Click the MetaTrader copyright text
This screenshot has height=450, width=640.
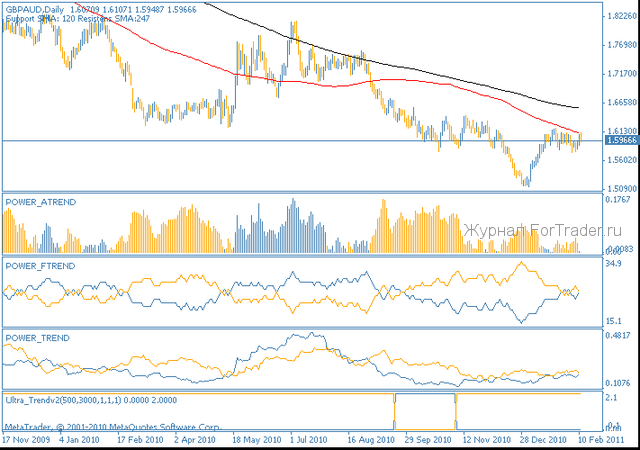coord(112,428)
